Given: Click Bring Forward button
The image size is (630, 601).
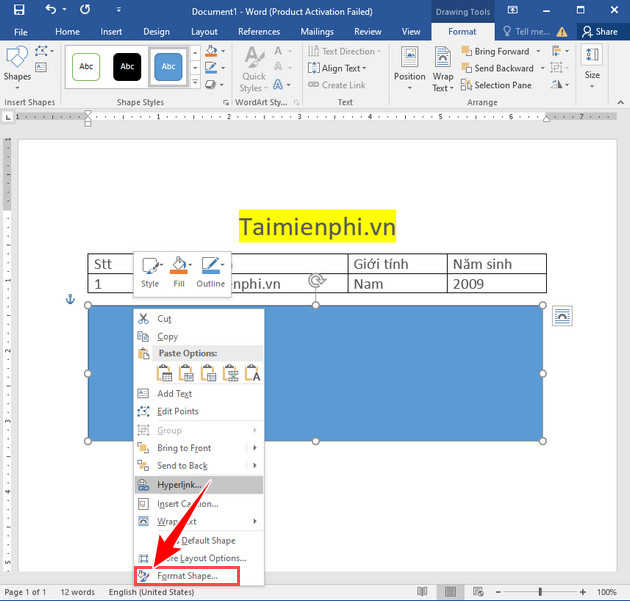Looking at the screenshot, I should coord(496,51).
